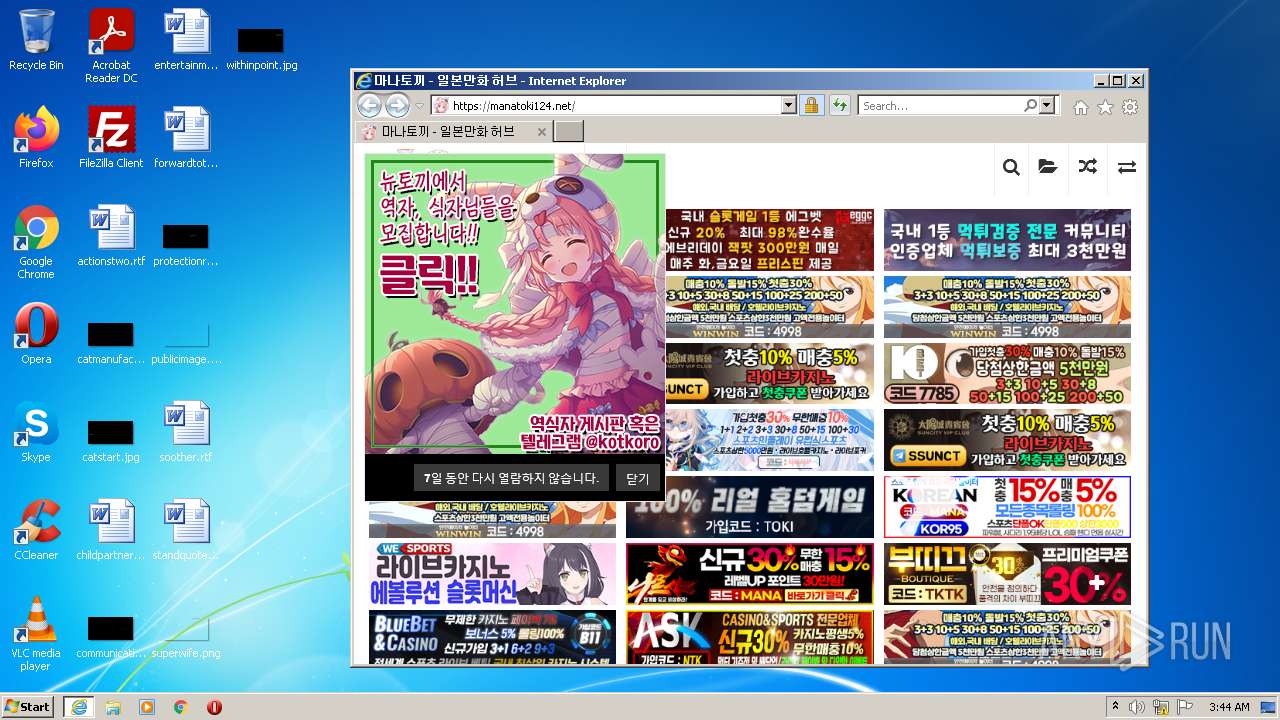Open FileZilla Client shortcut
This screenshot has width=1280, height=720.
tap(111, 137)
